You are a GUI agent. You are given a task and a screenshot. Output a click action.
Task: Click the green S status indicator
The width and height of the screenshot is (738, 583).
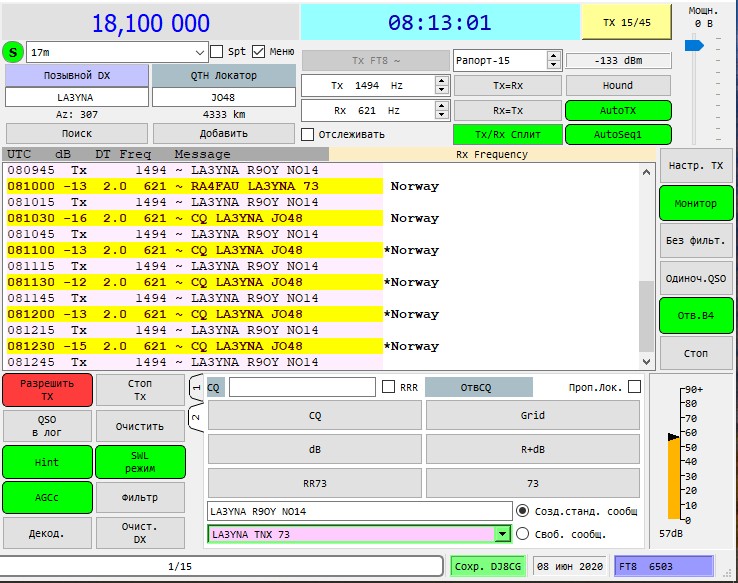tap(14, 52)
